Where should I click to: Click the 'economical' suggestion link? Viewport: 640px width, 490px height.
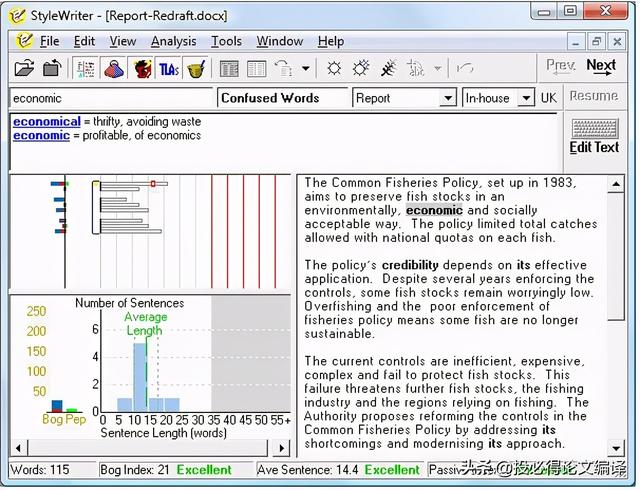tap(46, 121)
